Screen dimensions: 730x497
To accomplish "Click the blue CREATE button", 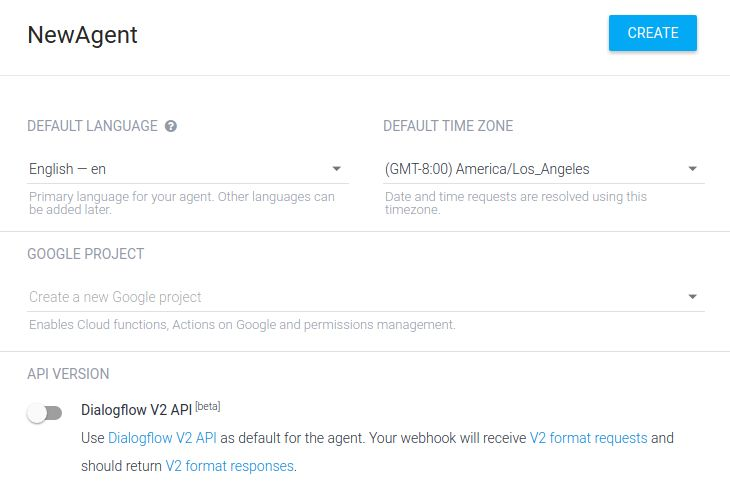I will click(x=653, y=33).
